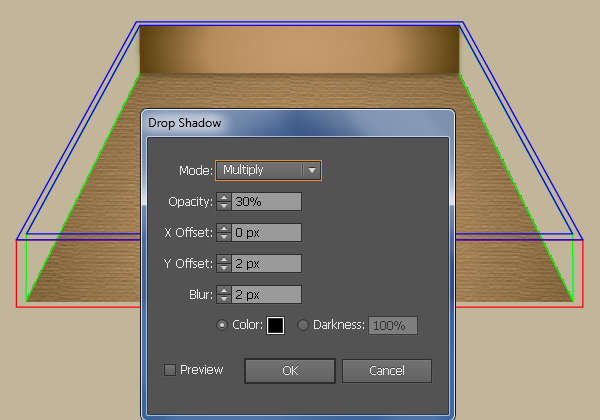Select the Color radio button
The image size is (600, 420).
pyautogui.click(x=222, y=325)
